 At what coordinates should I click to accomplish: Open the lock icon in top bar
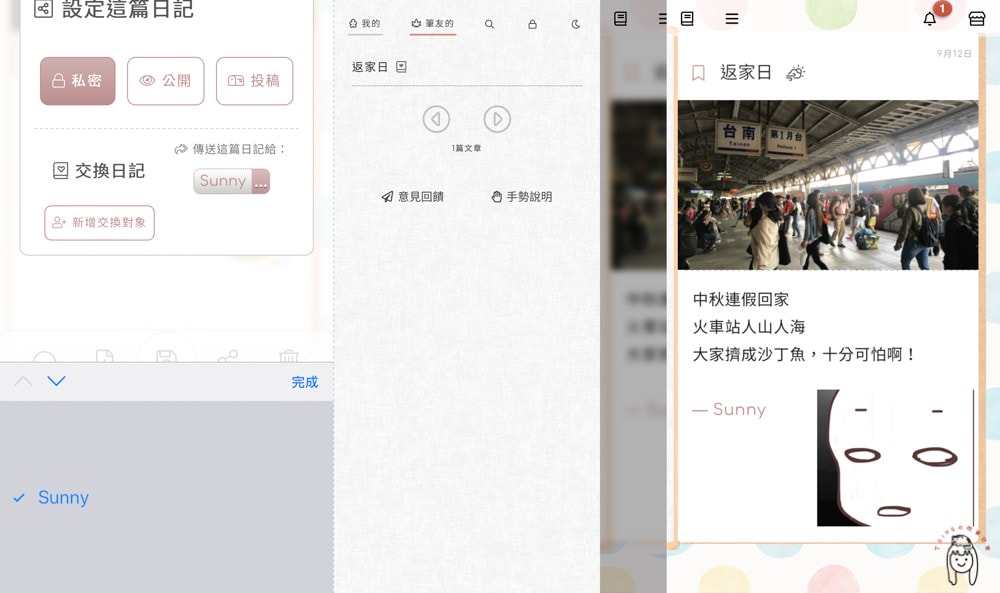[x=532, y=24]
